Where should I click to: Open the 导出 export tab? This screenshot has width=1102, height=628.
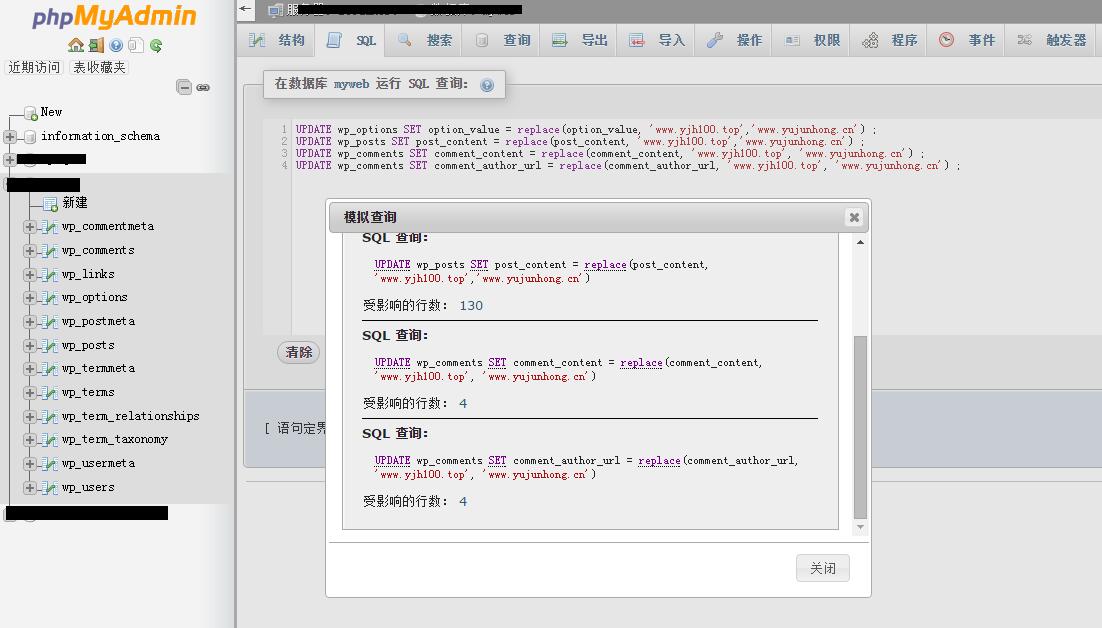581,40
